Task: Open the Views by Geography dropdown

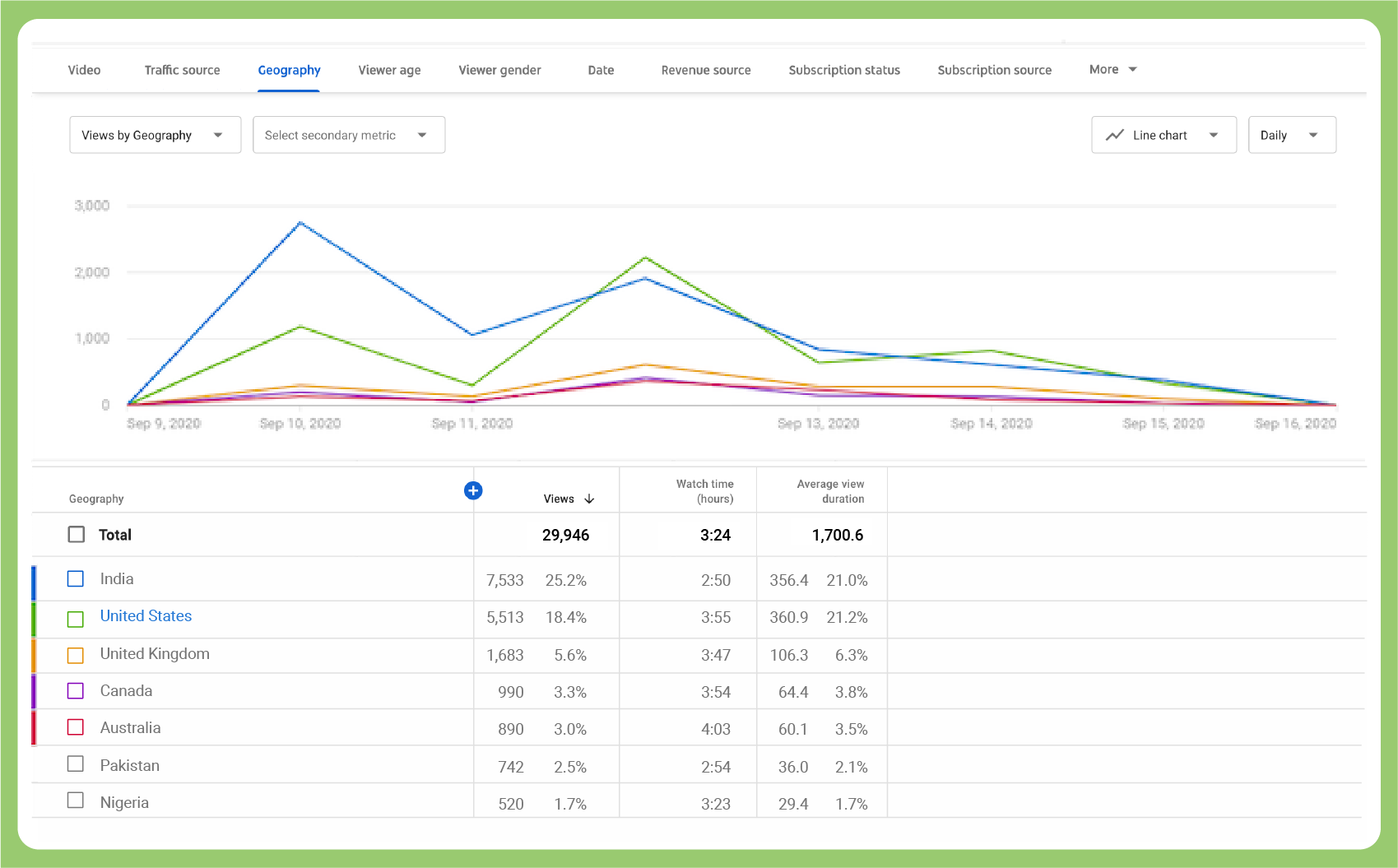Action: click(156, 135)
